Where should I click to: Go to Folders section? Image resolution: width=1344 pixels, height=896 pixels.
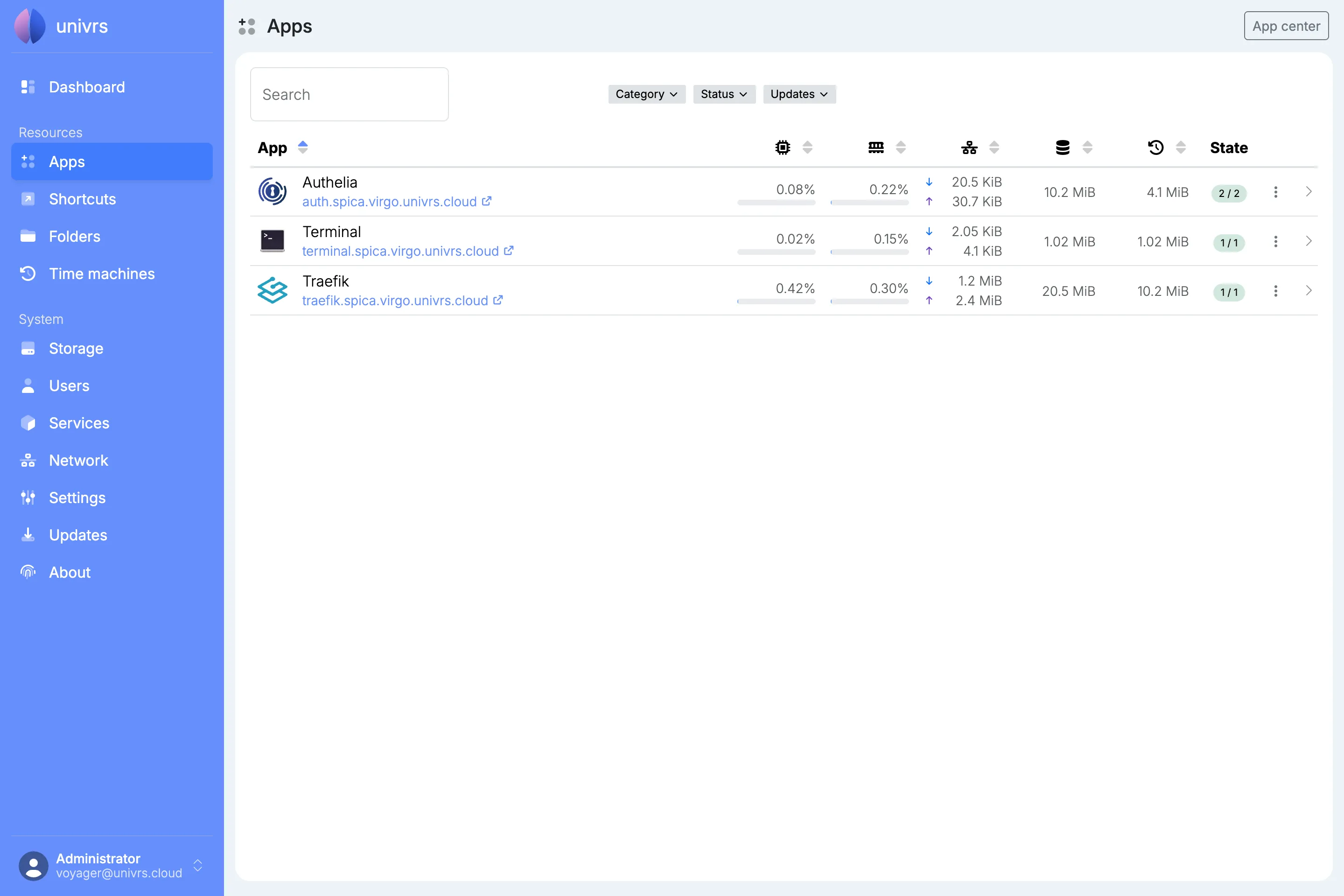pos(112,236)
